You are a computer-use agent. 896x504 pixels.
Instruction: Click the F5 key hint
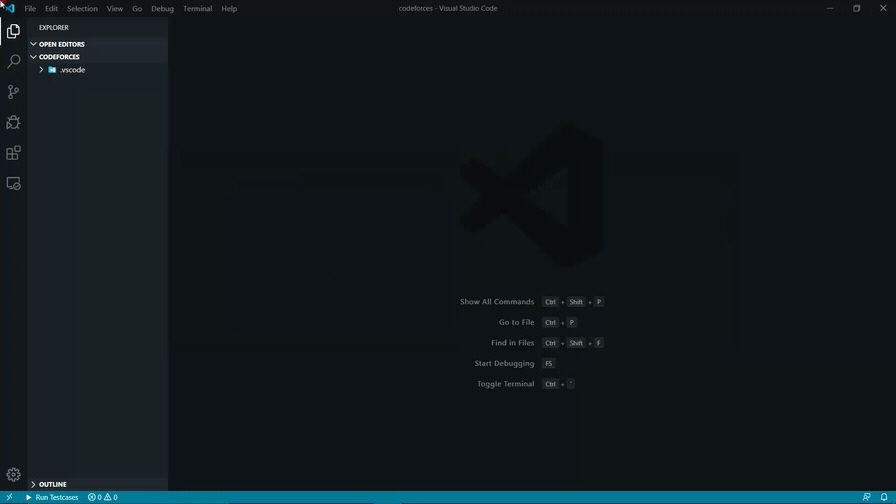click(549, 363)
